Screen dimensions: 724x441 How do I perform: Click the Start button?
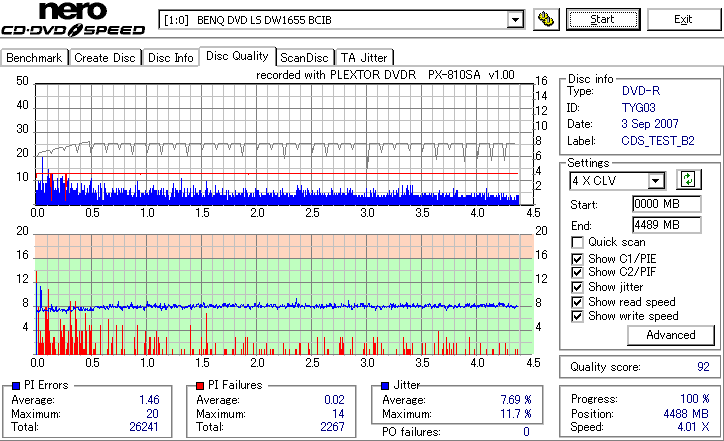point(603,19)
